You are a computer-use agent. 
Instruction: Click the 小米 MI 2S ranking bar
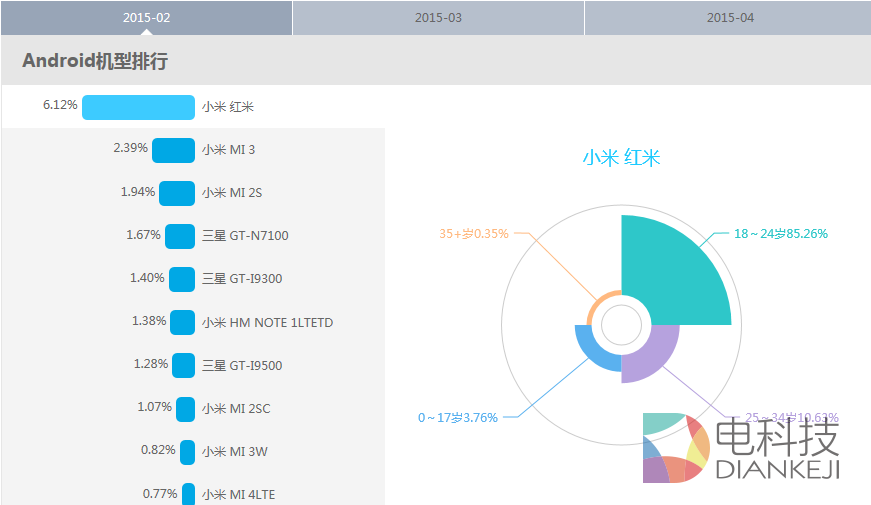(x=177, y=193)
